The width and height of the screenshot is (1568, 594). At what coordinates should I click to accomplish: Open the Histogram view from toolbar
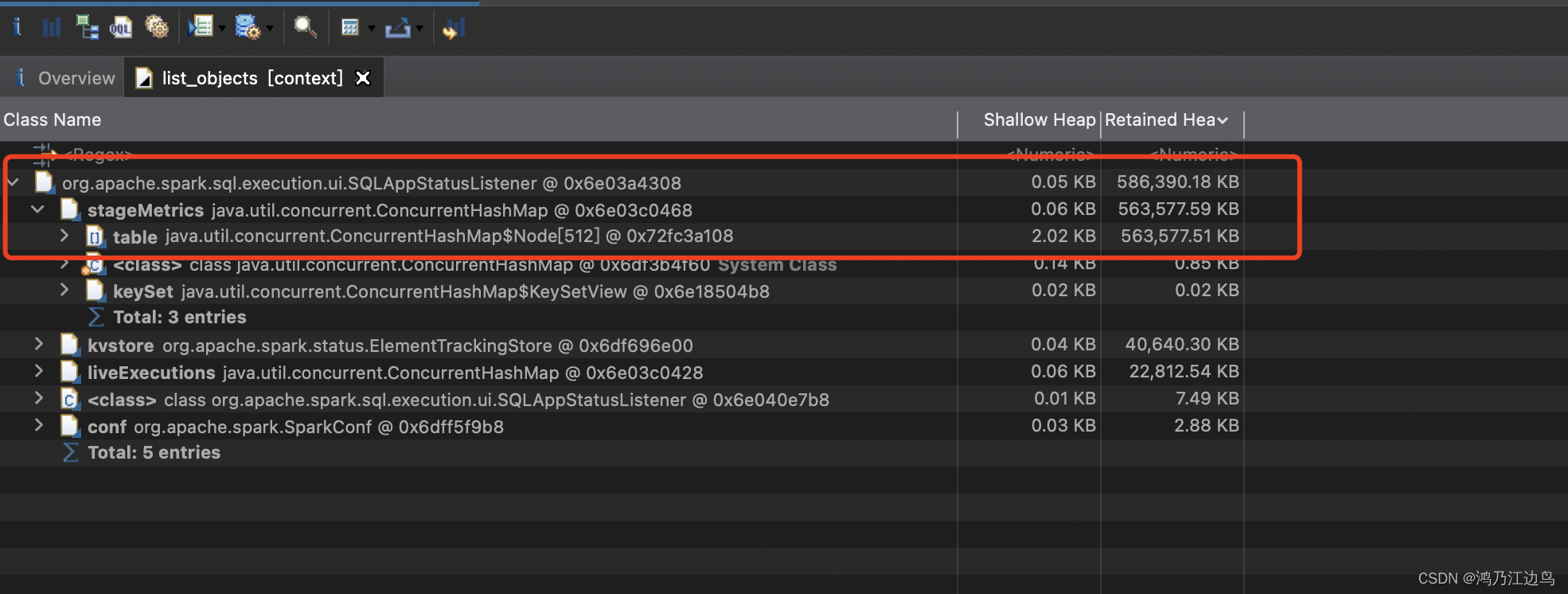point(52,28)
